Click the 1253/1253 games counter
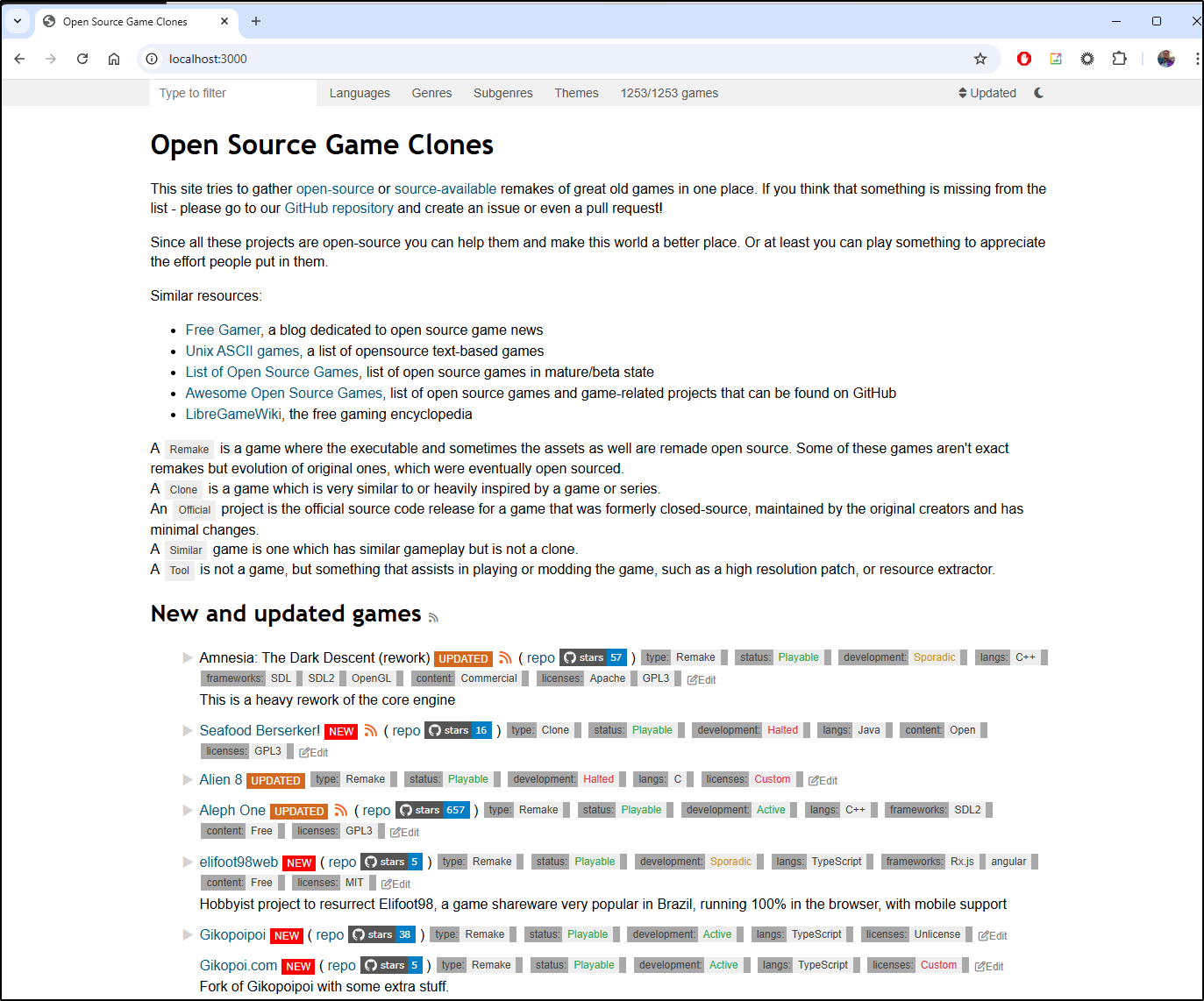1204x1001 pixels. [669, 93]
